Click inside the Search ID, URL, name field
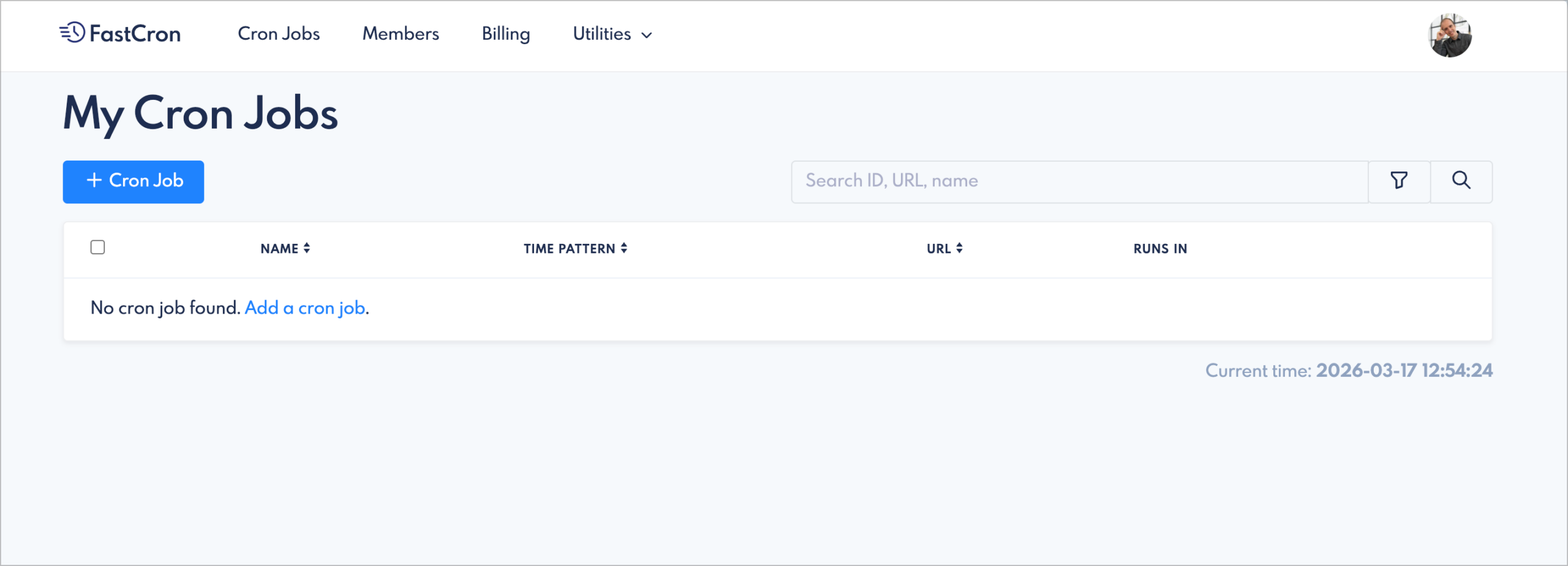1568x566 pixels. pyautogui.click(x=1078, y=181)
